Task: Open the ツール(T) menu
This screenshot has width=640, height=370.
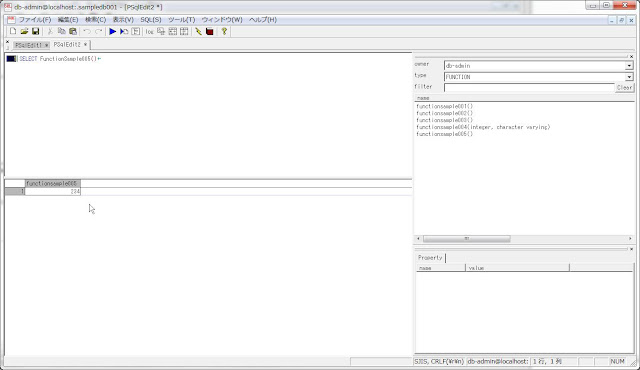Action: (182, 20)
